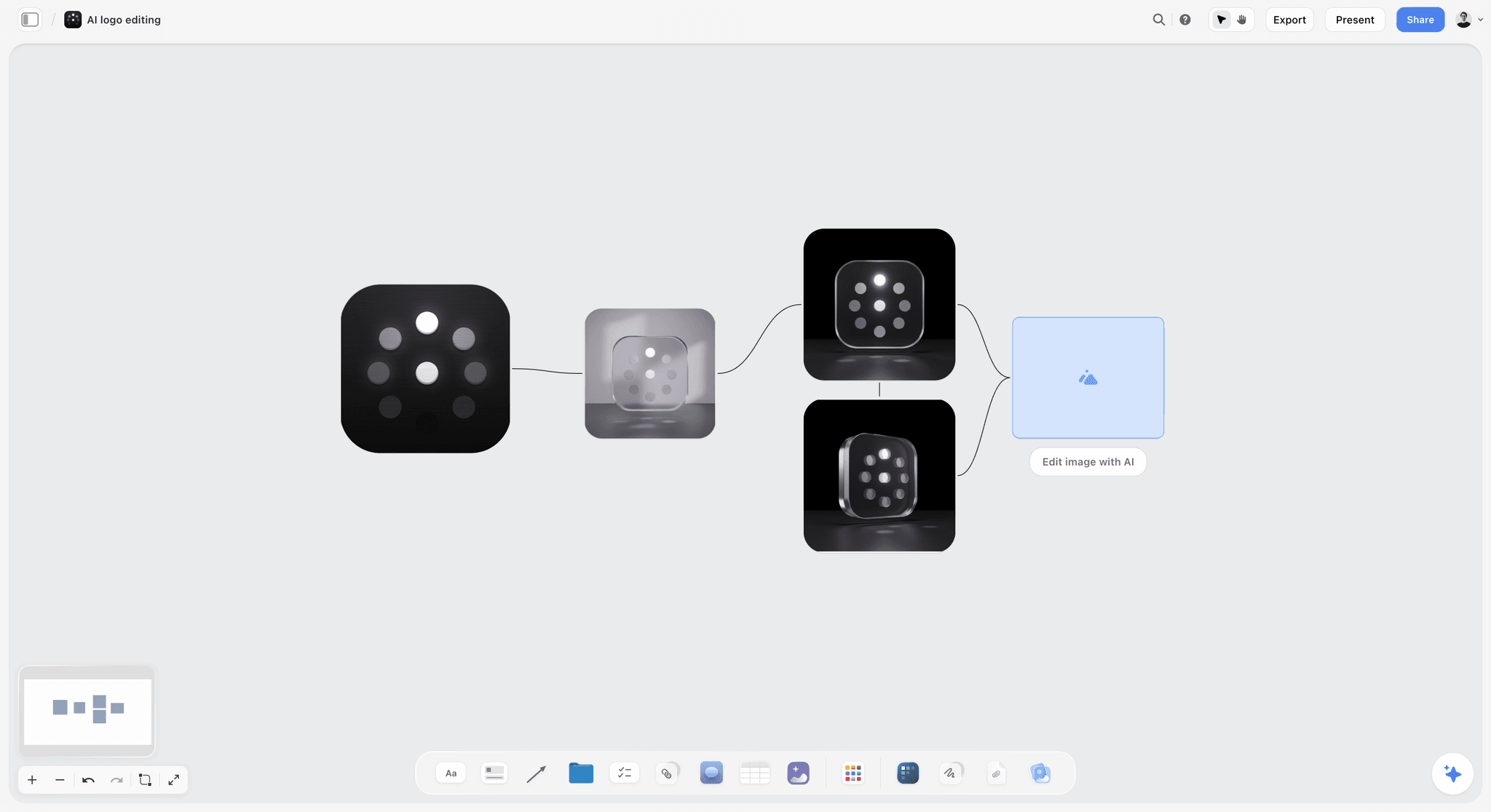
Task: Click the AI logo editing board icon
Action: pyautogui.click(x=73, y=20)
